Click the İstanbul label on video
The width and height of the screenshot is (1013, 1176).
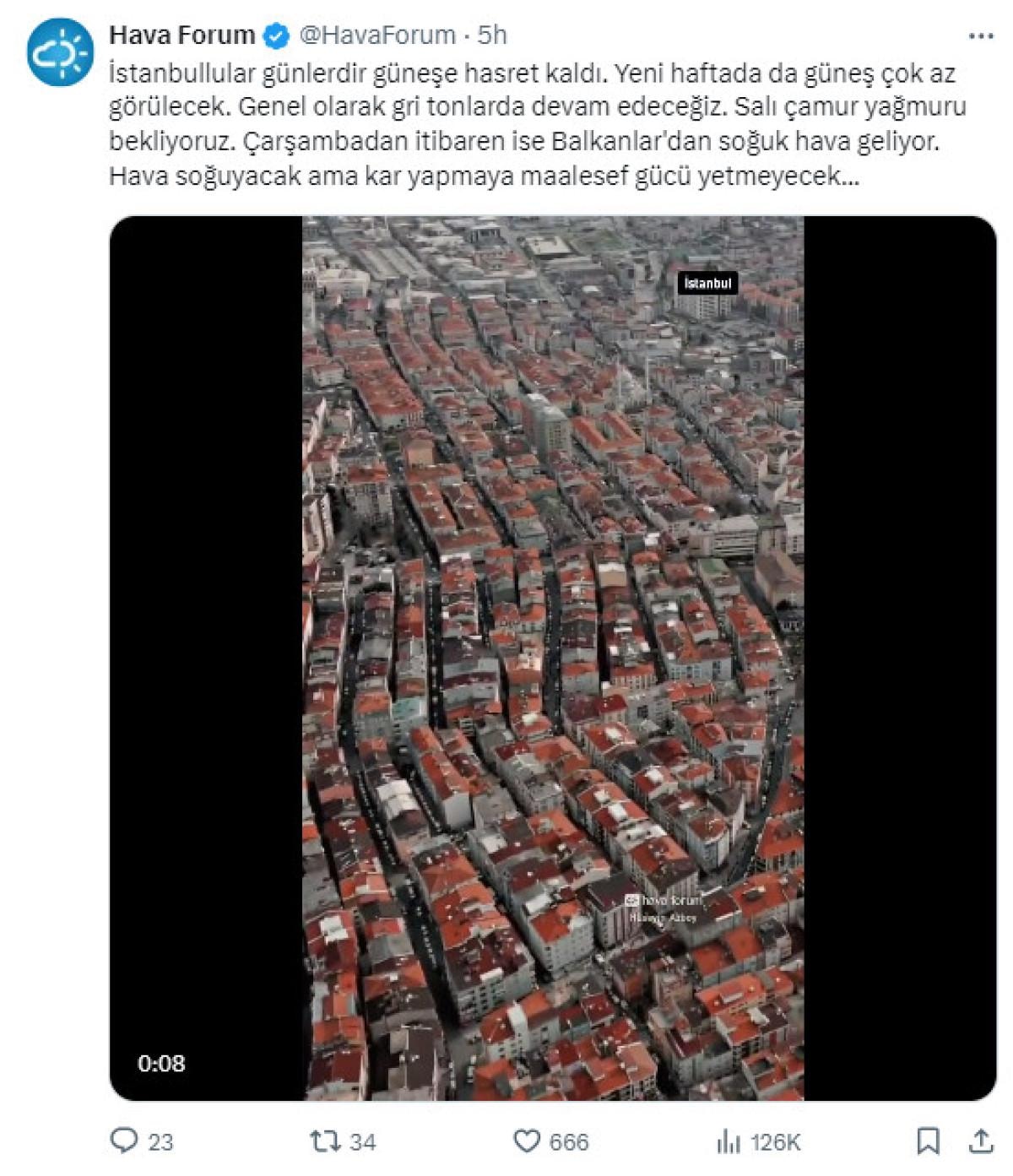[707, 283]
